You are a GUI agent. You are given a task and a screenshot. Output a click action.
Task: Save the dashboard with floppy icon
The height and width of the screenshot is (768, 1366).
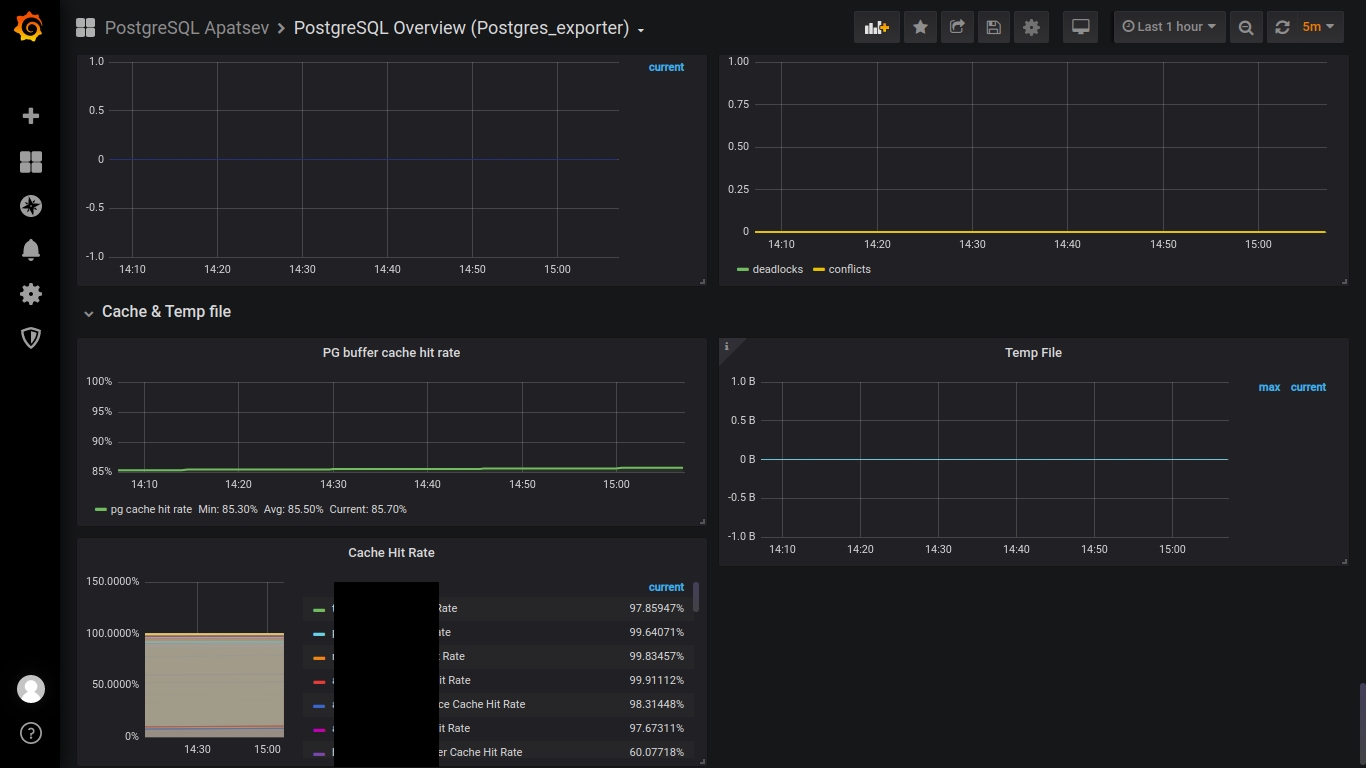click(993, 27)
